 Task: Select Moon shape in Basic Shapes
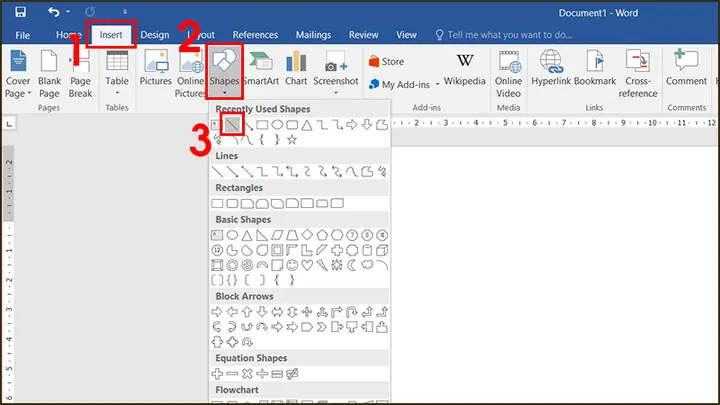[352, 265]
